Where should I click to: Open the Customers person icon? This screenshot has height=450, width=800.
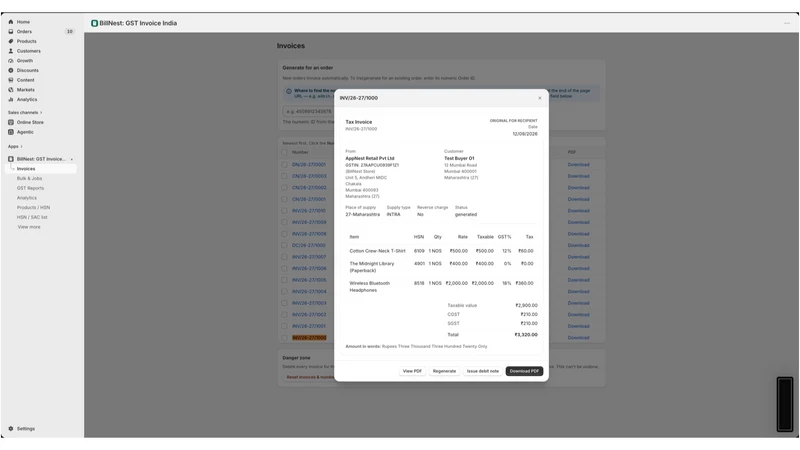tap(11, 51)
